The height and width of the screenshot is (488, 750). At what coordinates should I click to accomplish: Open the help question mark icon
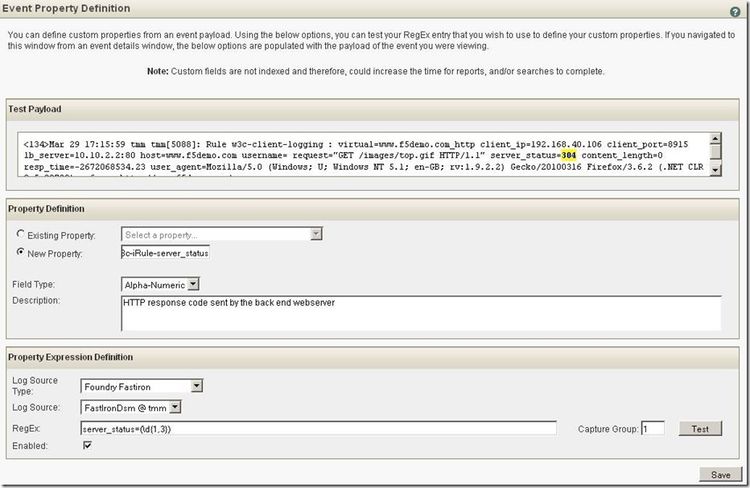coord(735,12)
